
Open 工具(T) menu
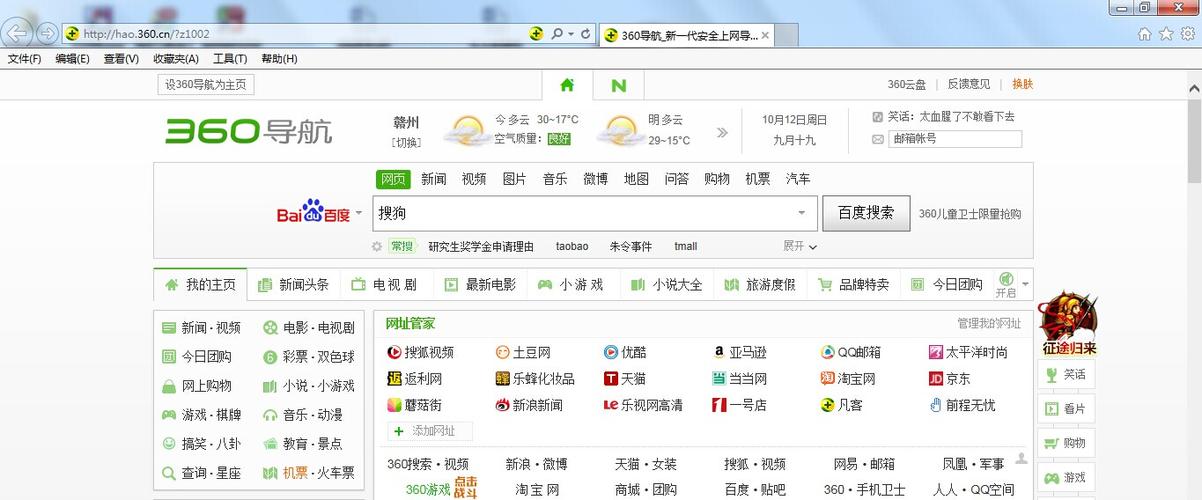coord(230,59)
